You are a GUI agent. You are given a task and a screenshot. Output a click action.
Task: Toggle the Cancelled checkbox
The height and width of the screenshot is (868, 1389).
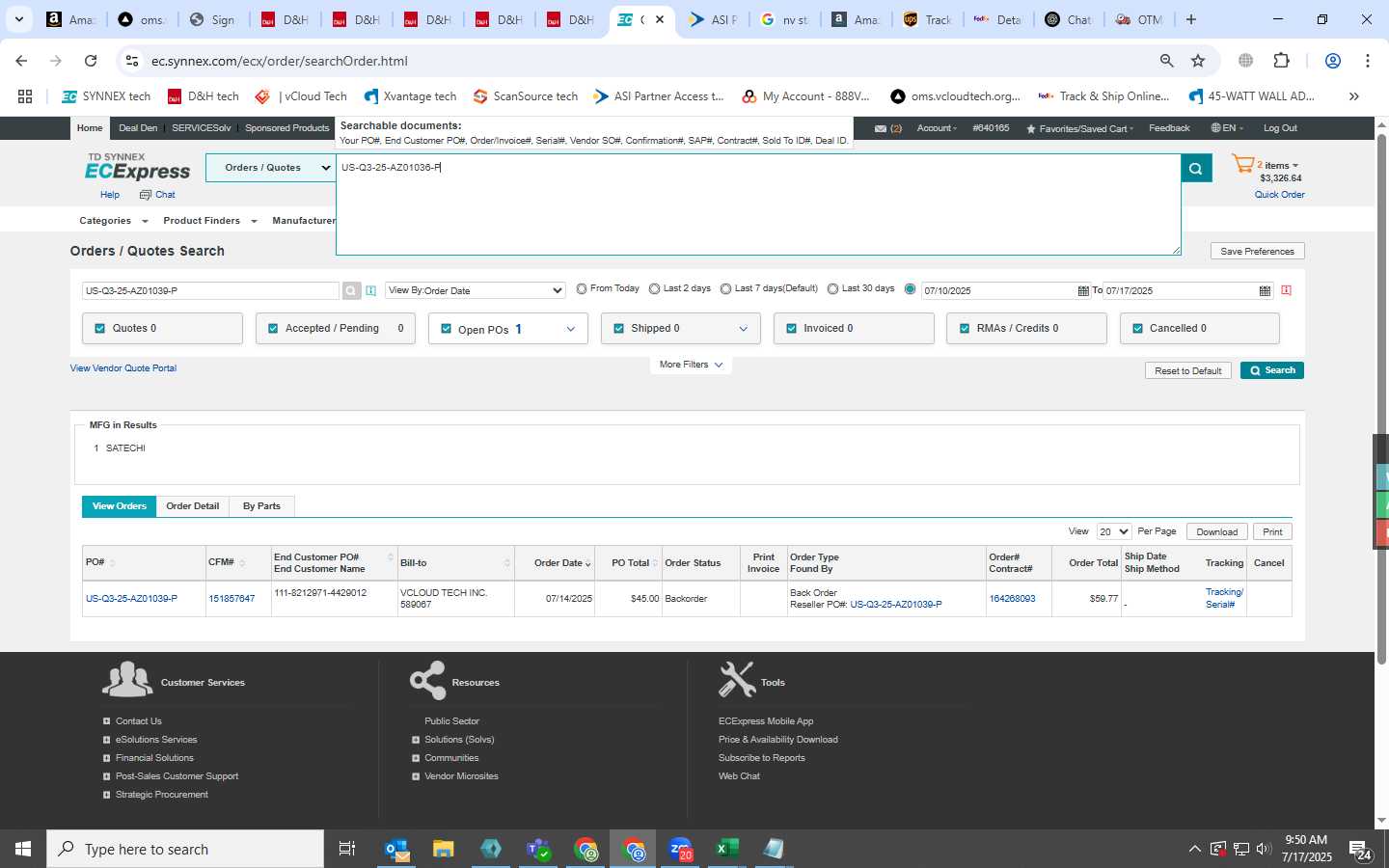(x=1137, y=329)
